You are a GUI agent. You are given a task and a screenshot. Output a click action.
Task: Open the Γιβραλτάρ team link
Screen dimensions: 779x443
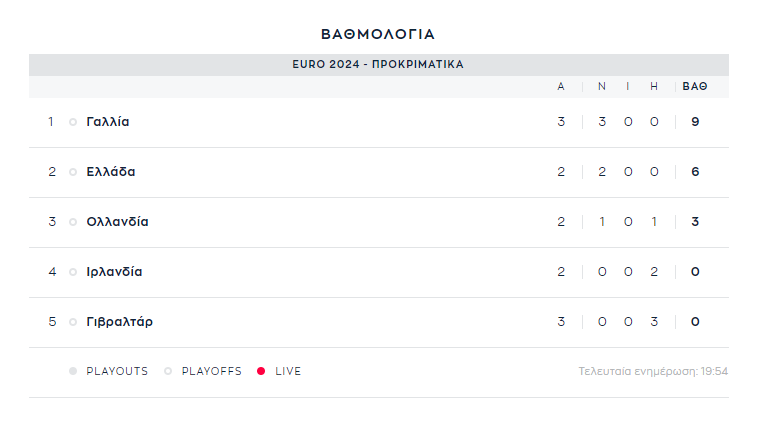tap(120, 322)
